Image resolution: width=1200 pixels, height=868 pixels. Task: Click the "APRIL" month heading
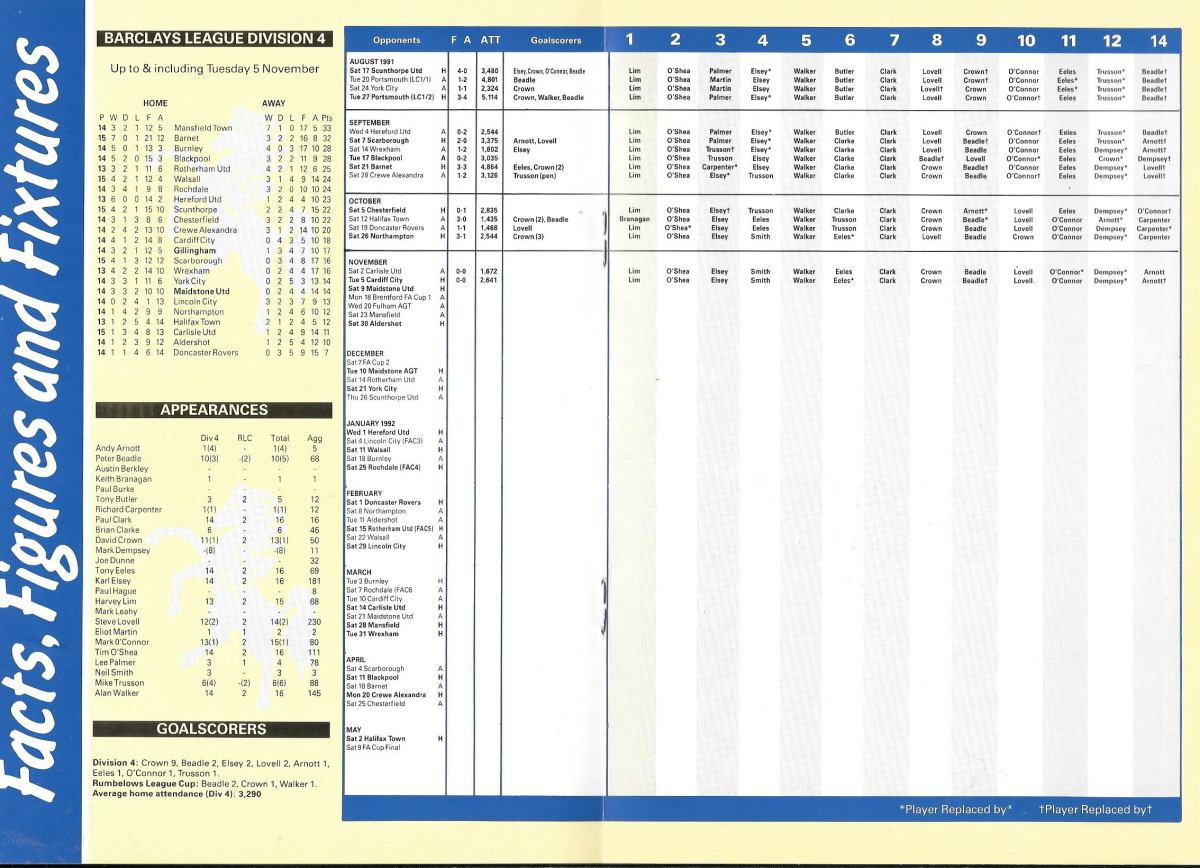click(x=357, y=660)
